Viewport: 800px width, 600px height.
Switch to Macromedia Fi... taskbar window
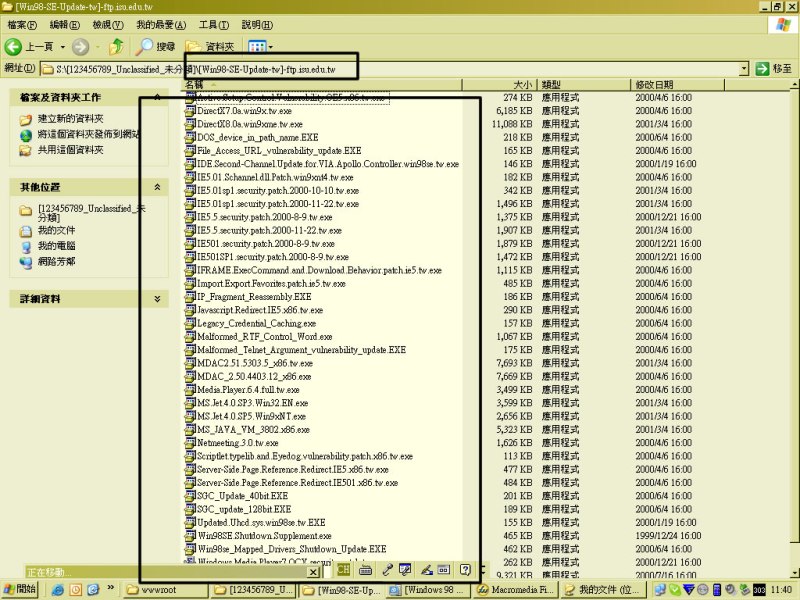pyautogui.click(x=516, y=590)
